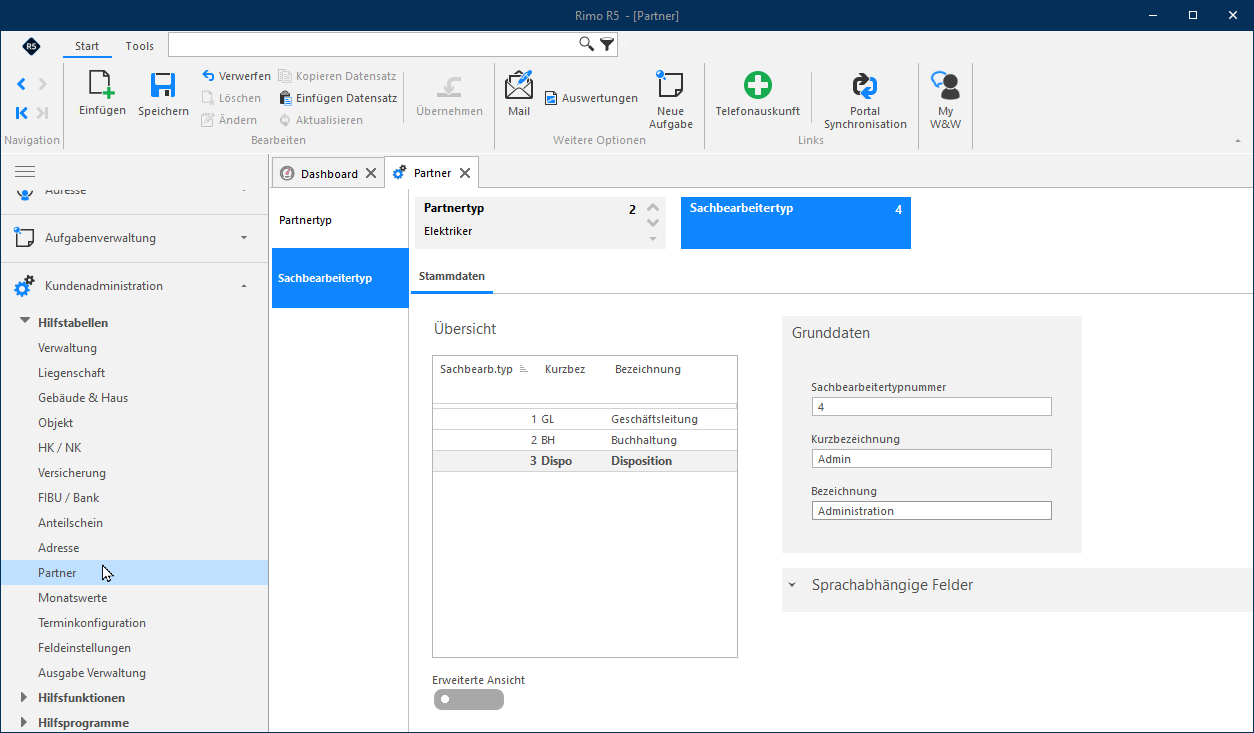This screenshot has height=733, width=1254.
Task: Expand the Hilfsfunktionen tree node
Action: (x=25, y=697)
